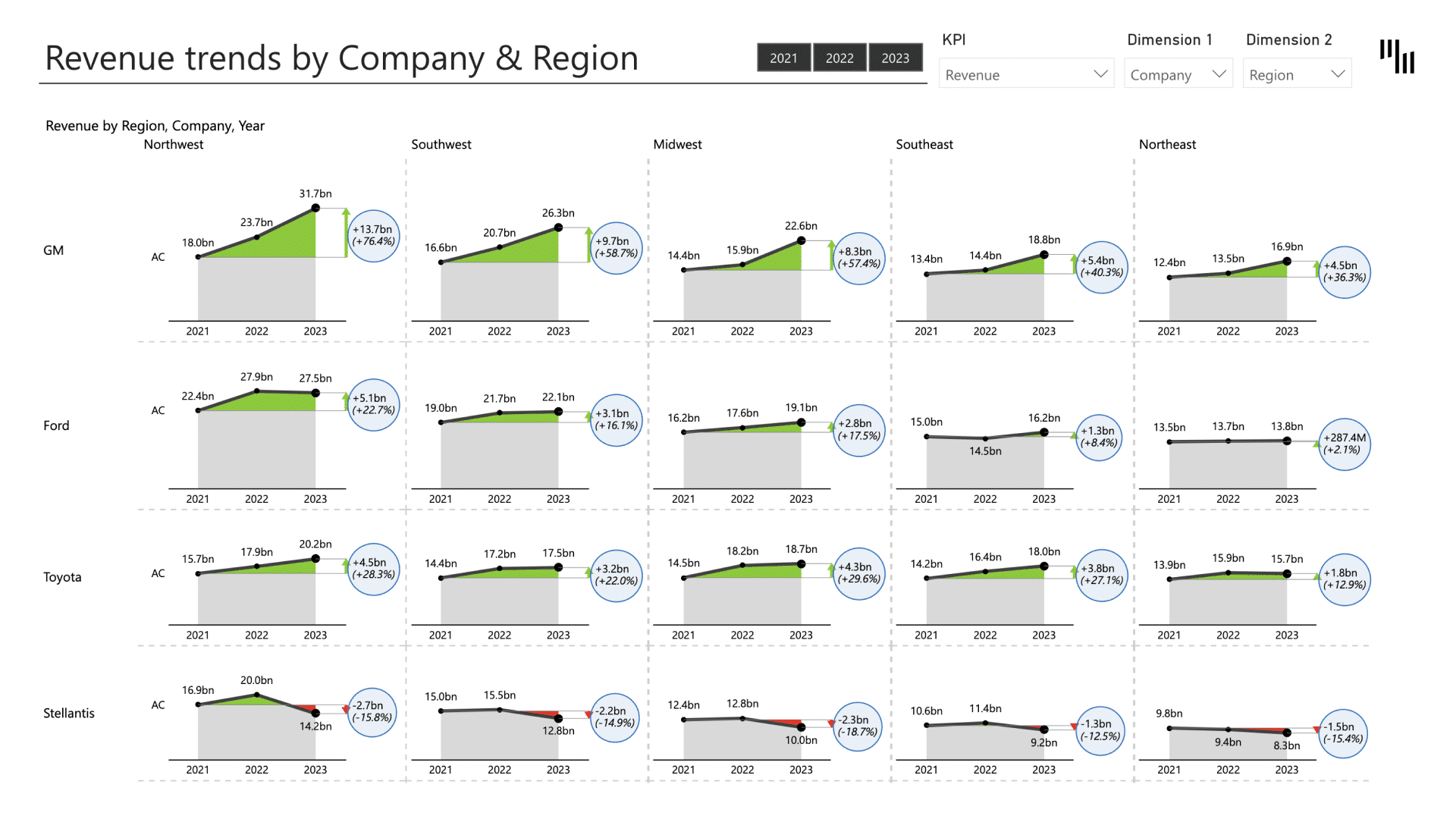Select green arrow next to GM Southeast variance circle
The image size is (1456, 819).
(x=1073, y=264)
